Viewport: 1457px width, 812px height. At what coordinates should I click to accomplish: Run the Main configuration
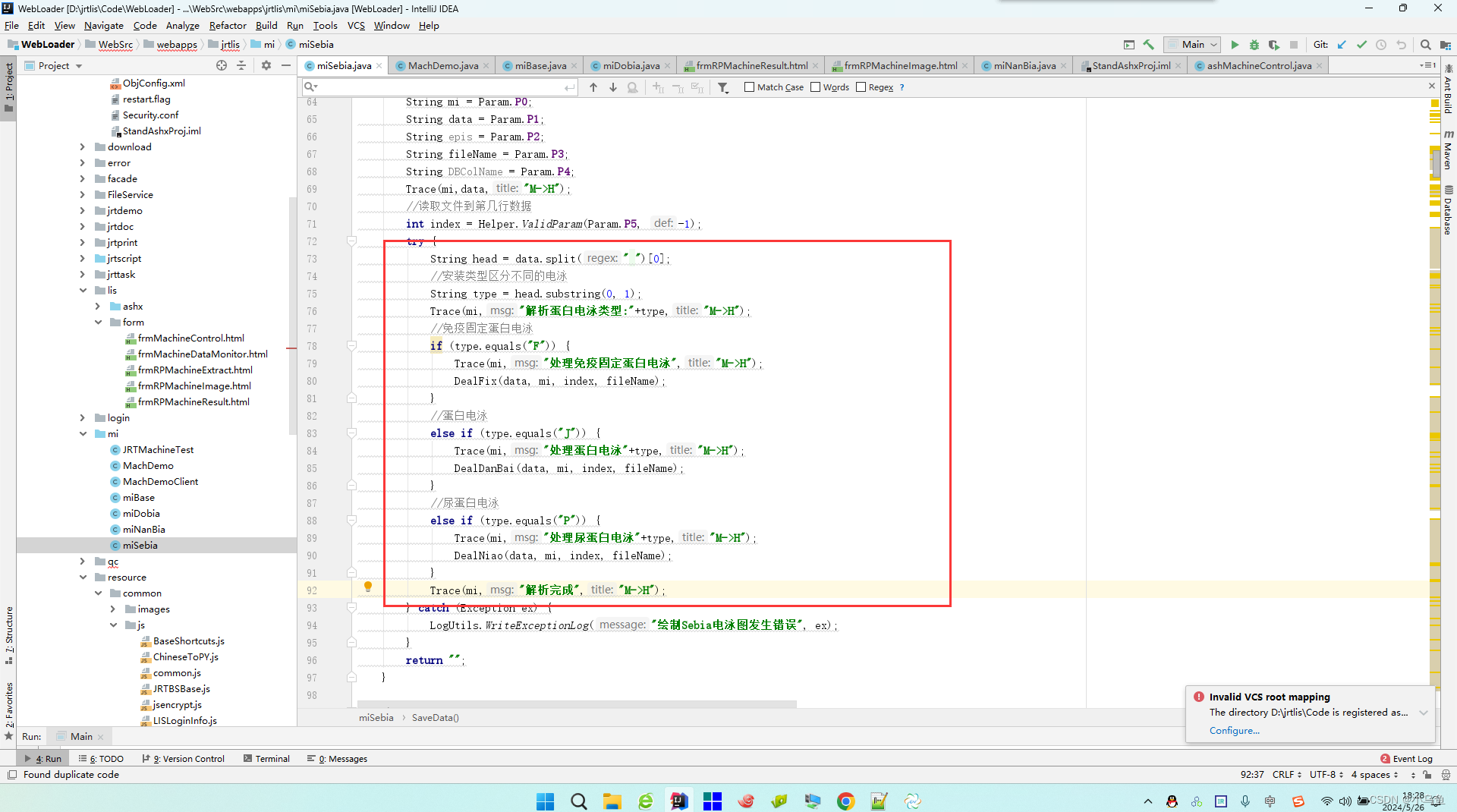[1235, 45]
